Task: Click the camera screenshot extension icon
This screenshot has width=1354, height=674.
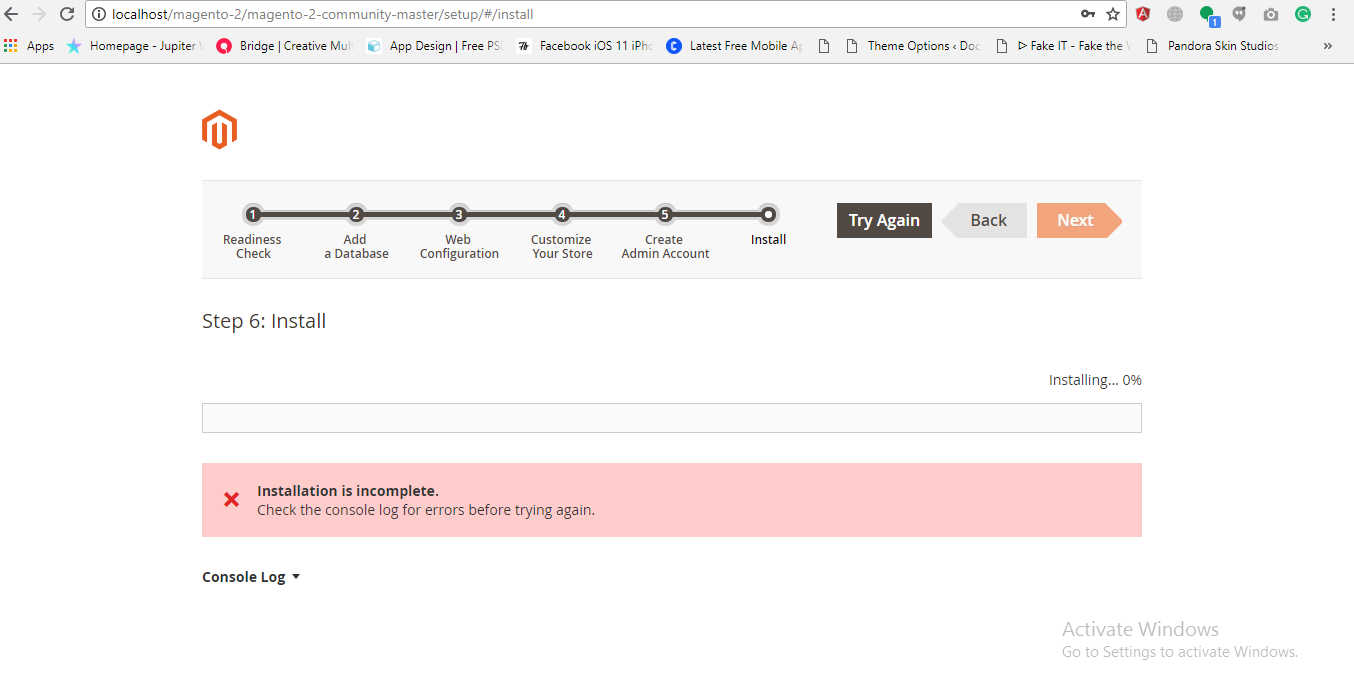Action: click(1270, 14)
